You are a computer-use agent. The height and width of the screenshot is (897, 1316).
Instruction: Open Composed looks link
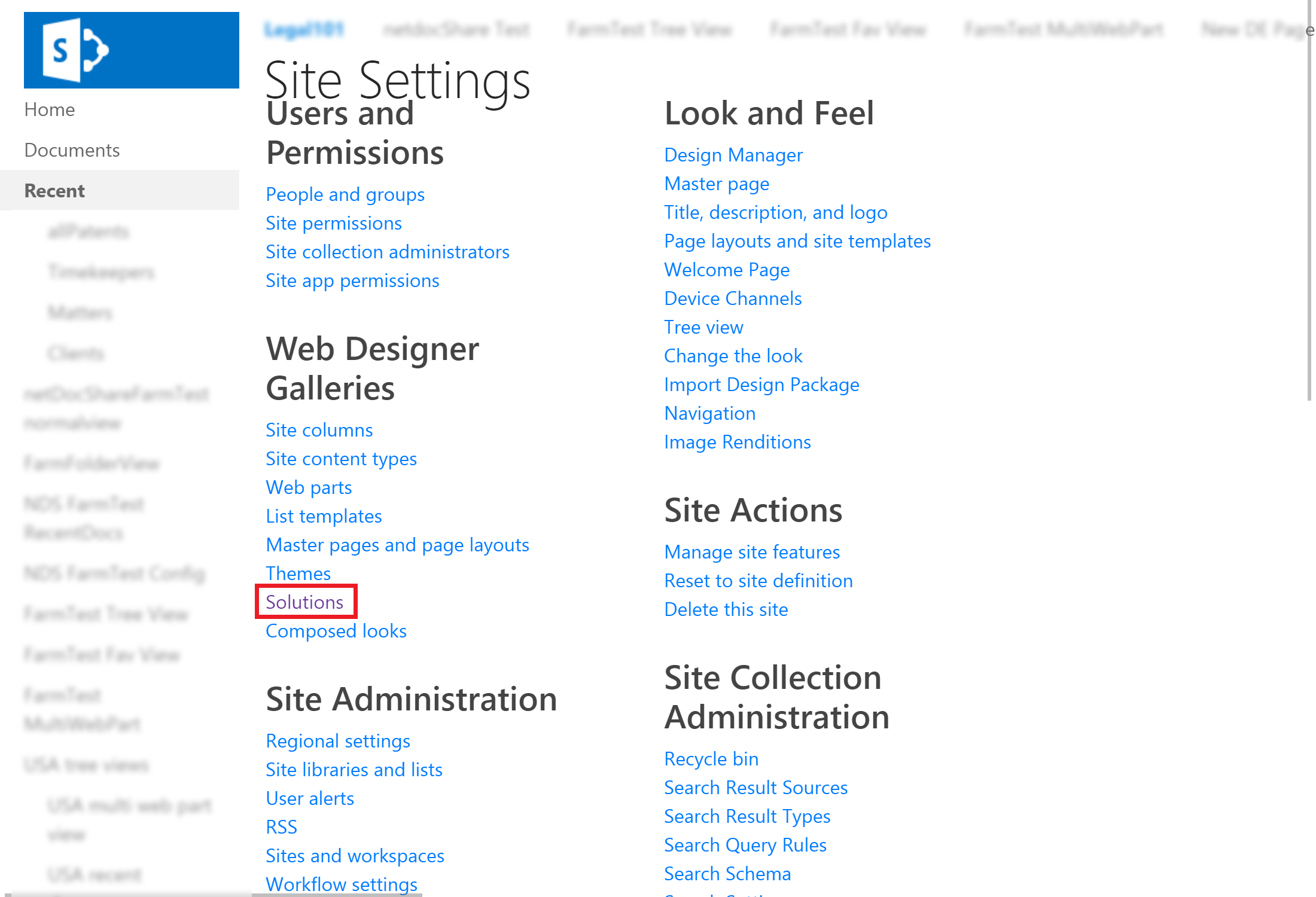point(336,631)
